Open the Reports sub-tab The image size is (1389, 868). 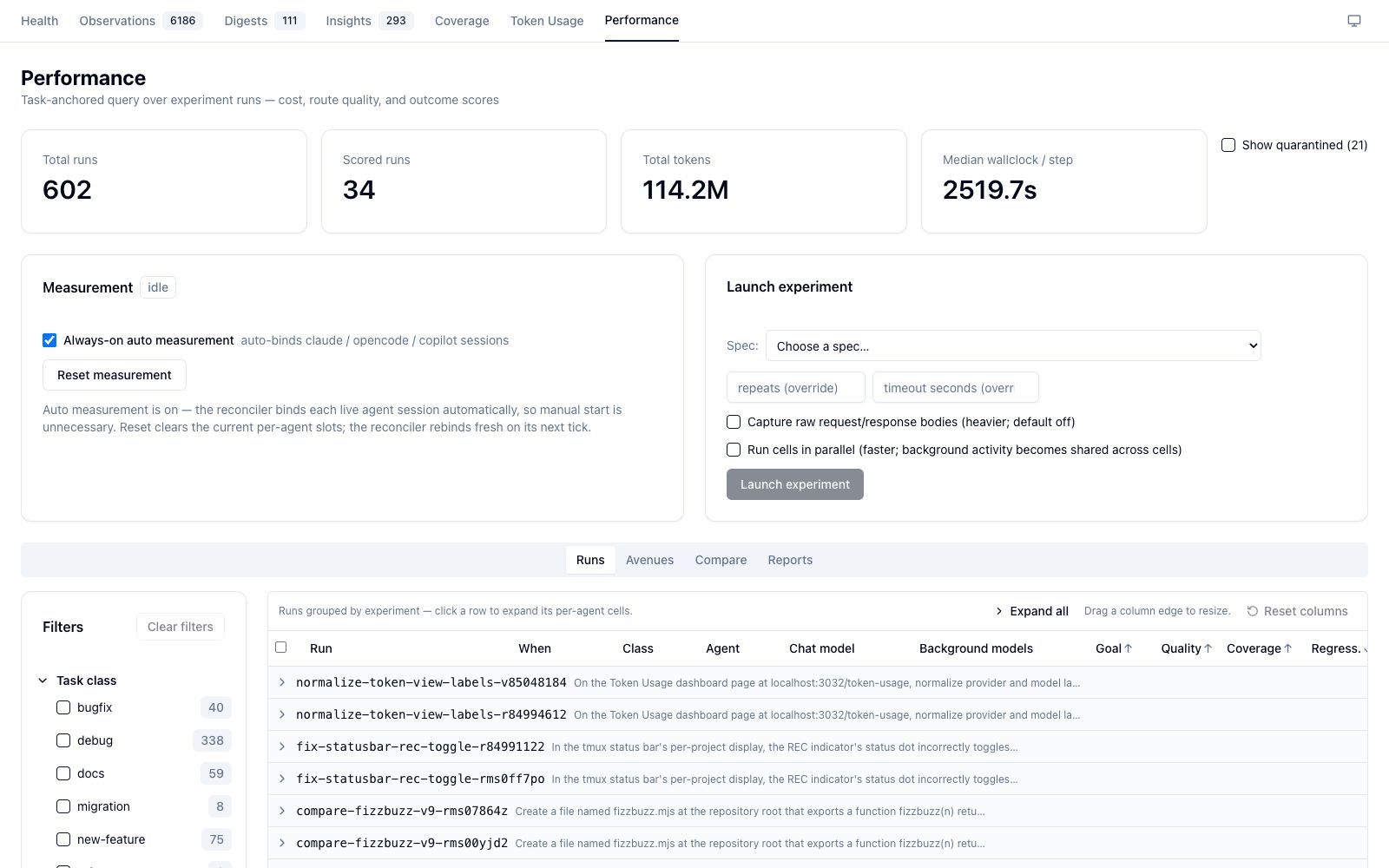coord(790,560)
